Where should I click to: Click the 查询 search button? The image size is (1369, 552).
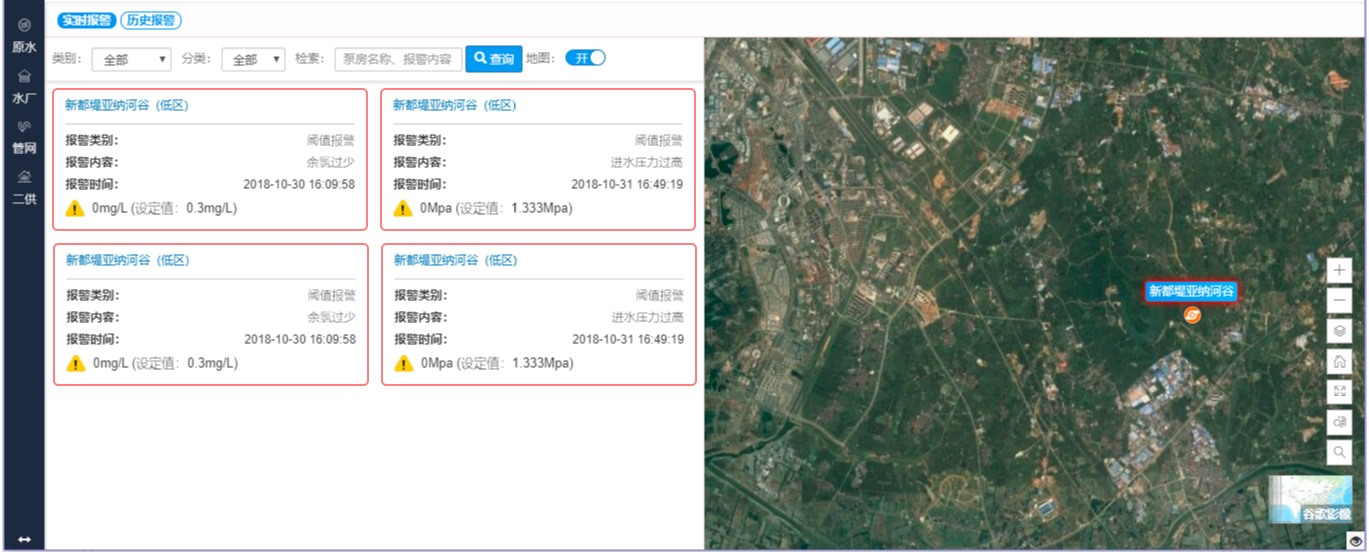(x=494, y=59)
